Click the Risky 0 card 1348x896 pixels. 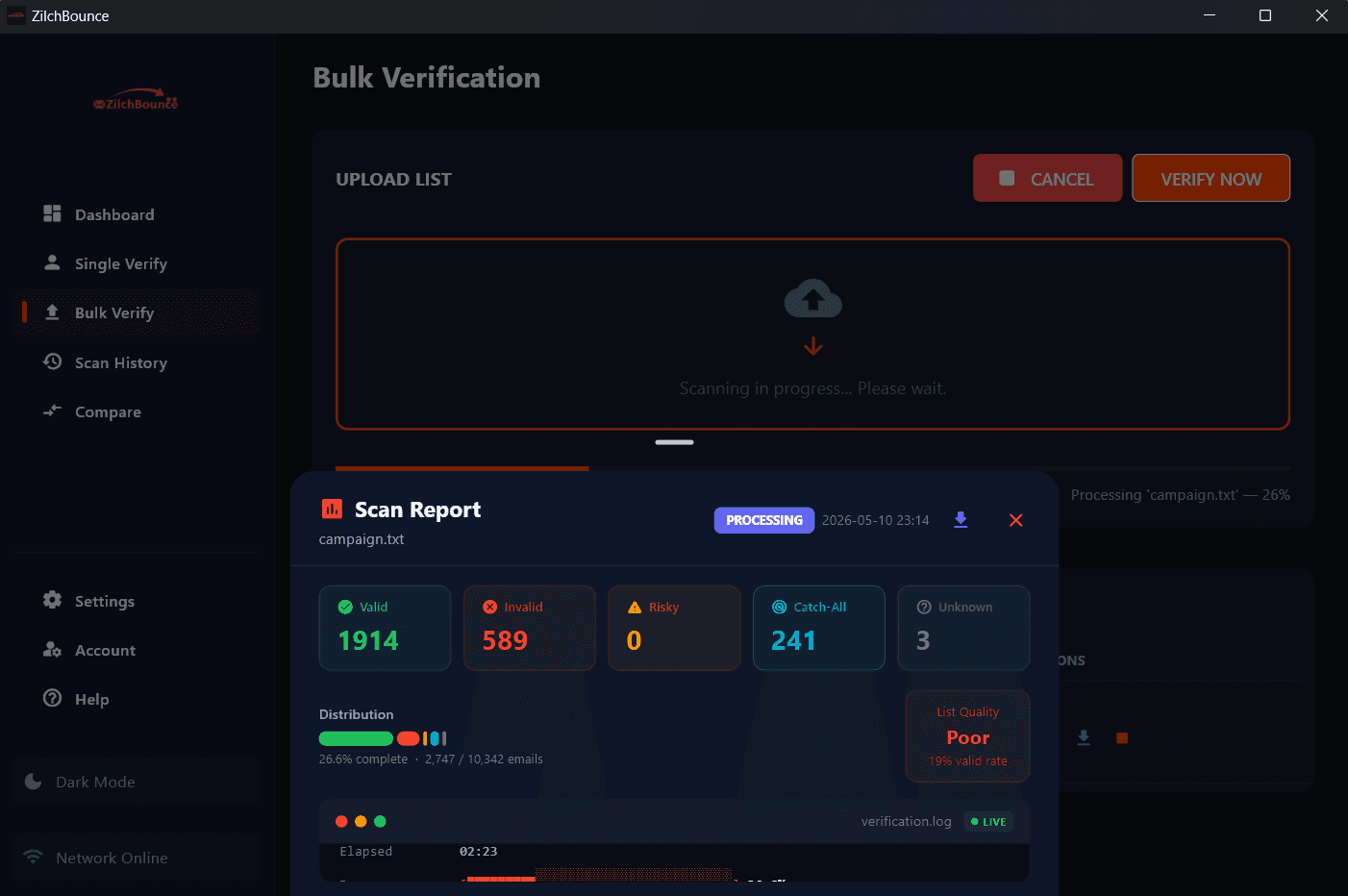(674, 628)
